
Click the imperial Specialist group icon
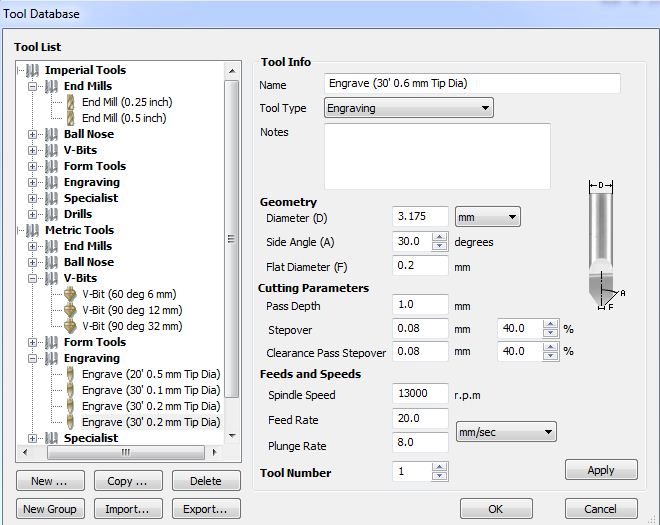[x=51, y=198]
